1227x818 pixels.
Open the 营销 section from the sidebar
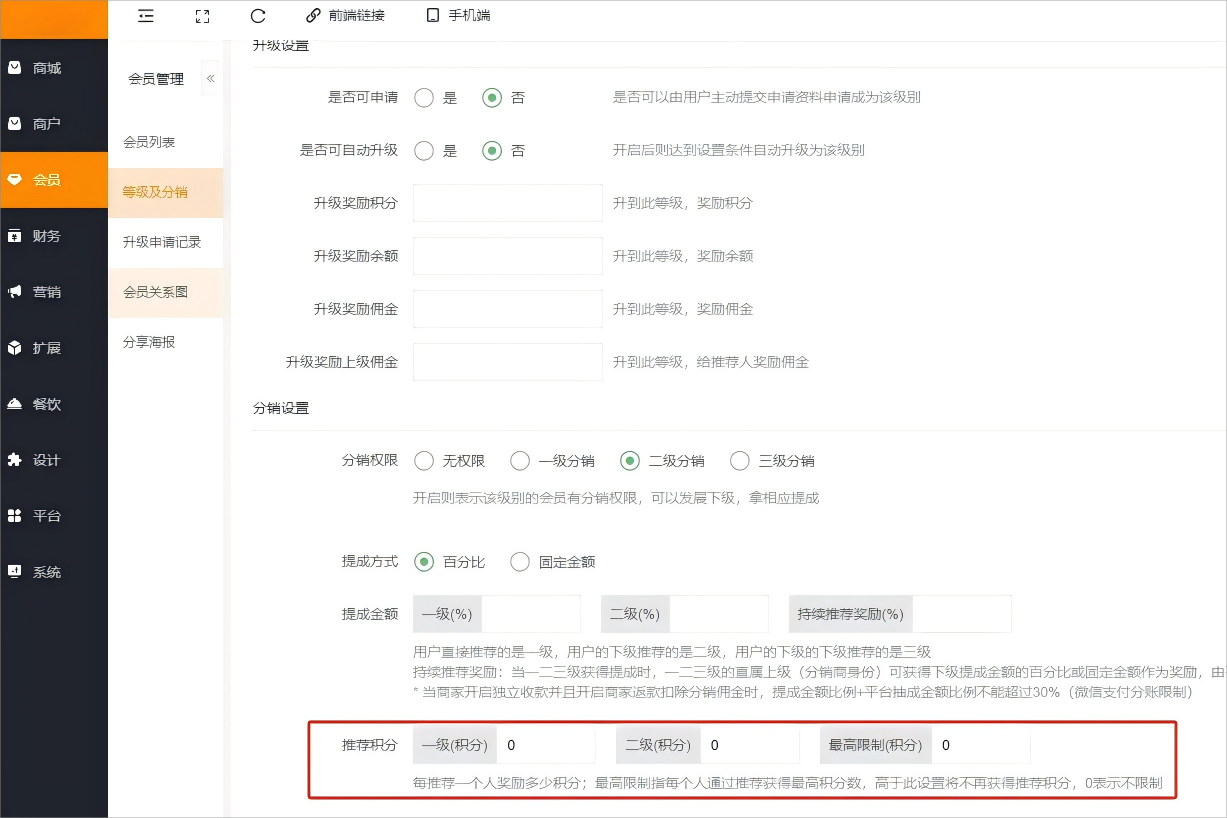54,291
